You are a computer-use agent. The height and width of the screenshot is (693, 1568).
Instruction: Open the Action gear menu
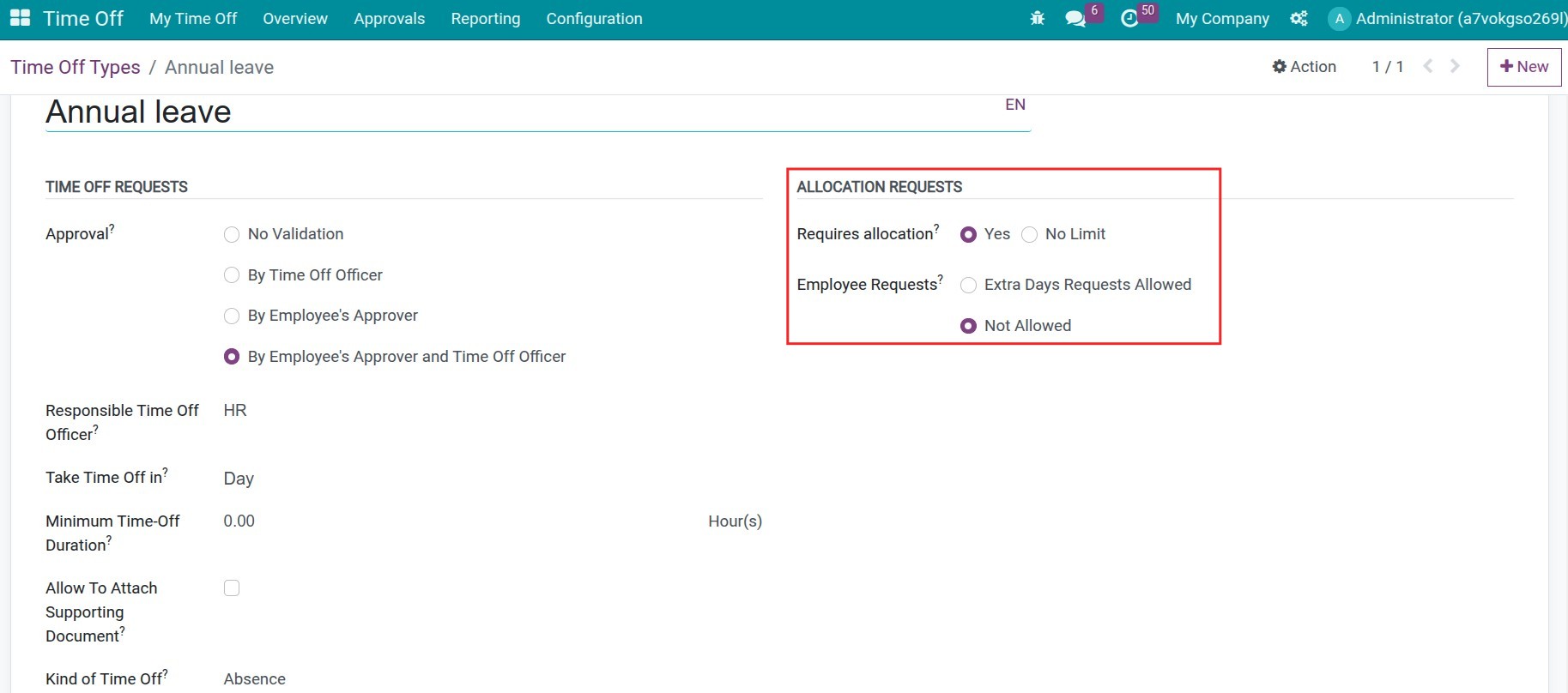1304,66
